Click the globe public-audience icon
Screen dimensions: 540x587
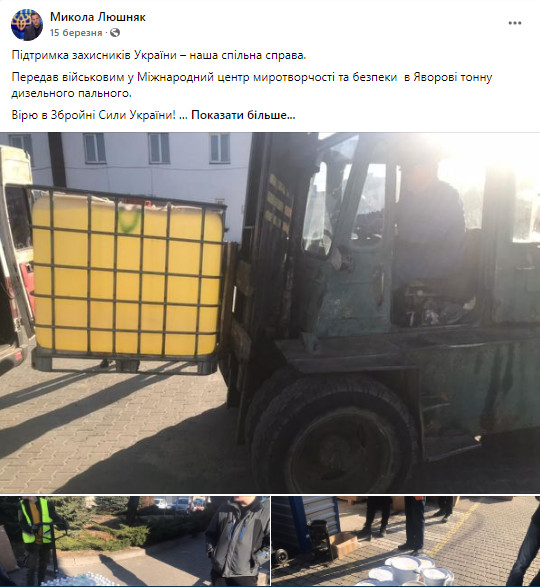(115, 33)
